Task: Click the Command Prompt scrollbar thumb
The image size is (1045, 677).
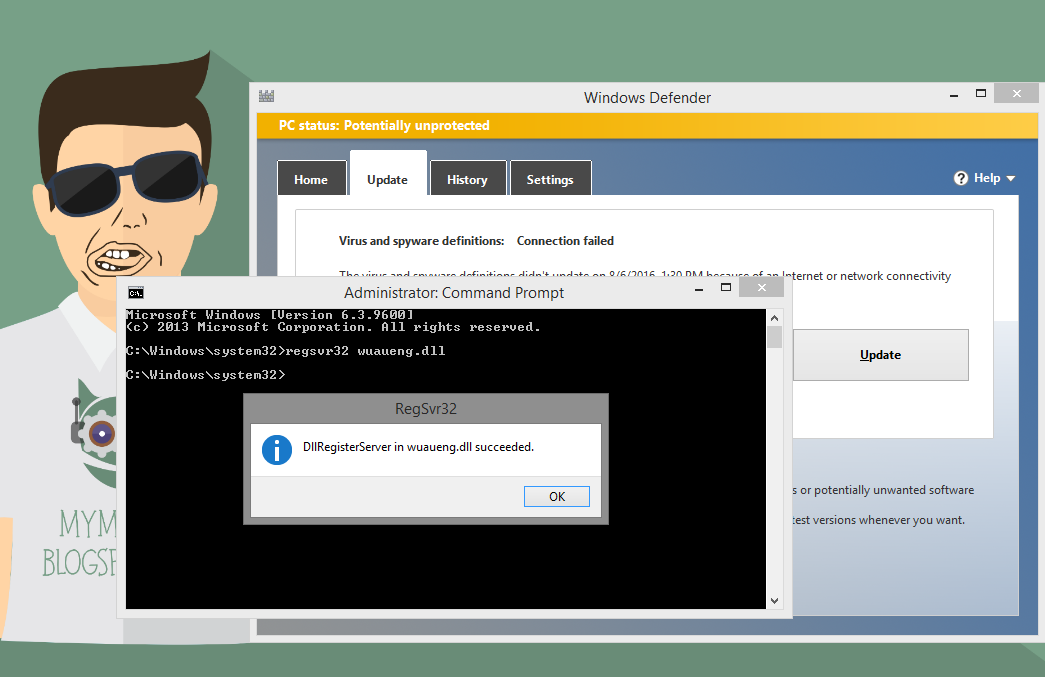Action: coord(774,337)
